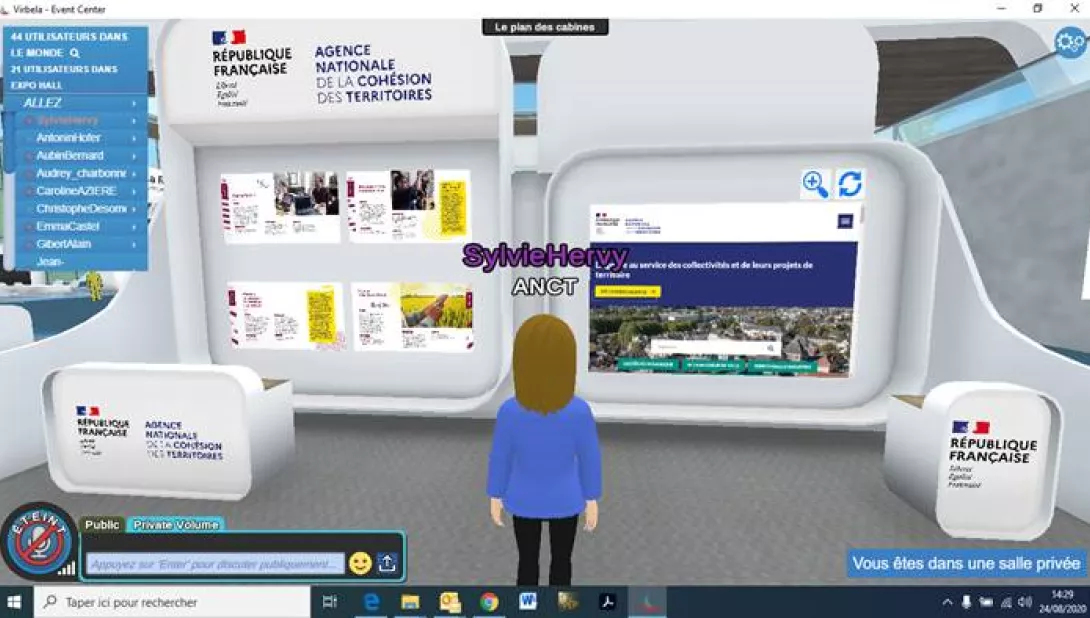1090x618 pixels.
Task: Open the settings gear in the corner
Action: tap(1070, 41)
